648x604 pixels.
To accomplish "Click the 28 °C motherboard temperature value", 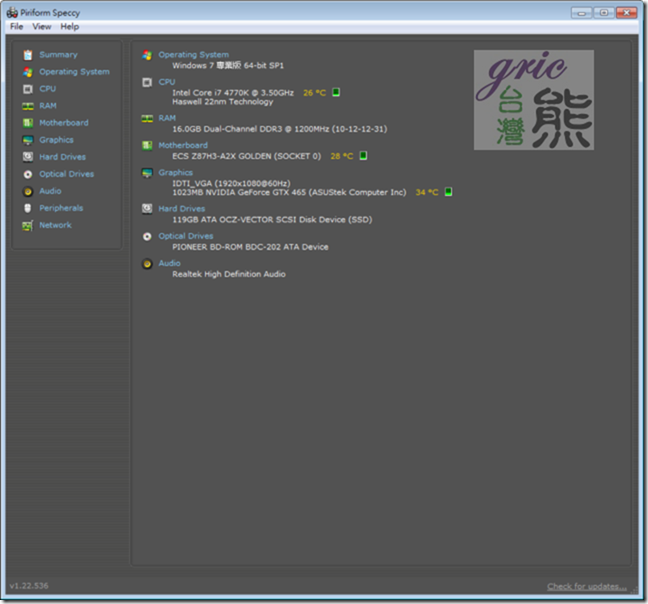I will (342, 156).
